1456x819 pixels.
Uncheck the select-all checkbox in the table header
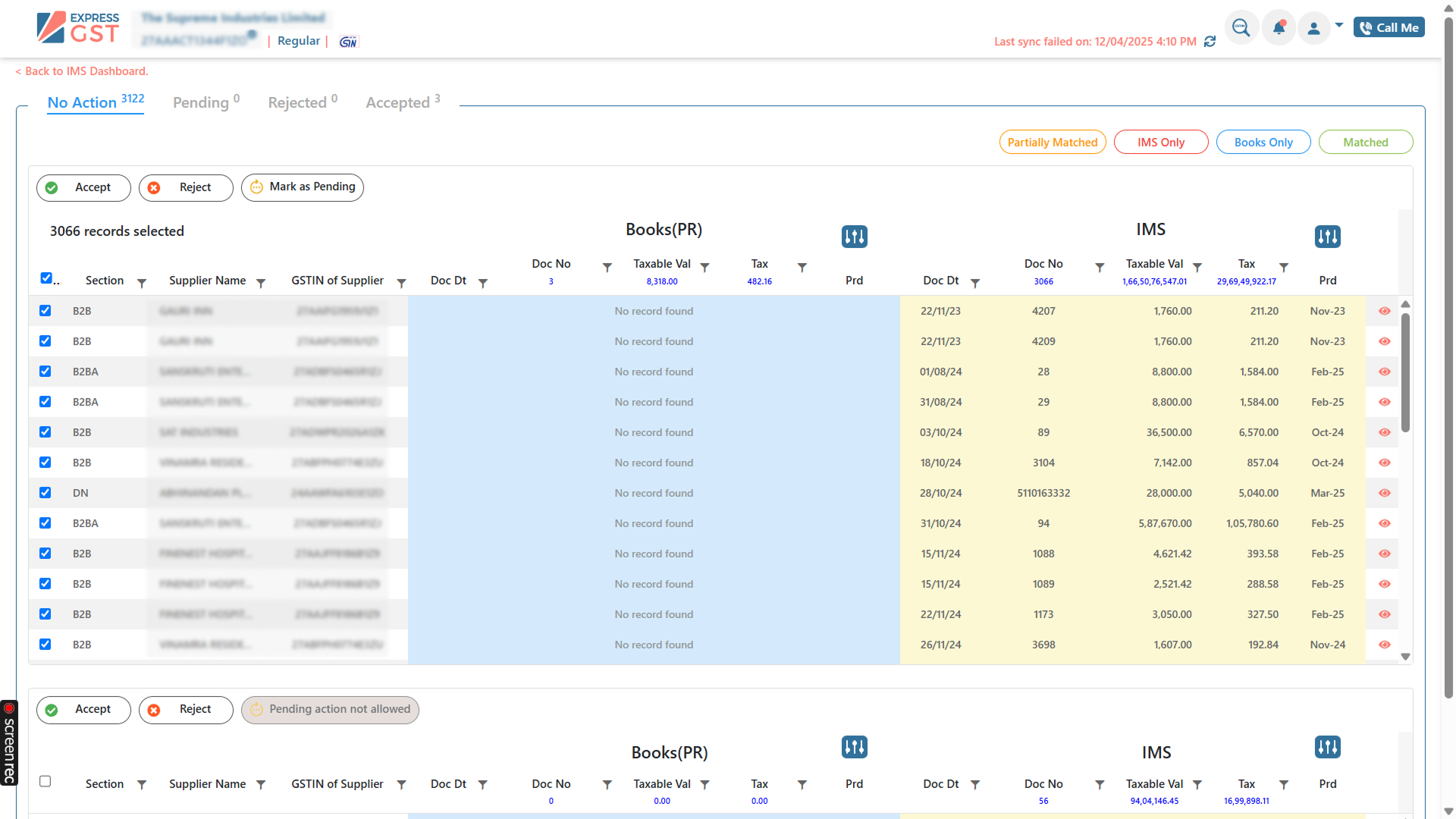[x=45, y=278]
